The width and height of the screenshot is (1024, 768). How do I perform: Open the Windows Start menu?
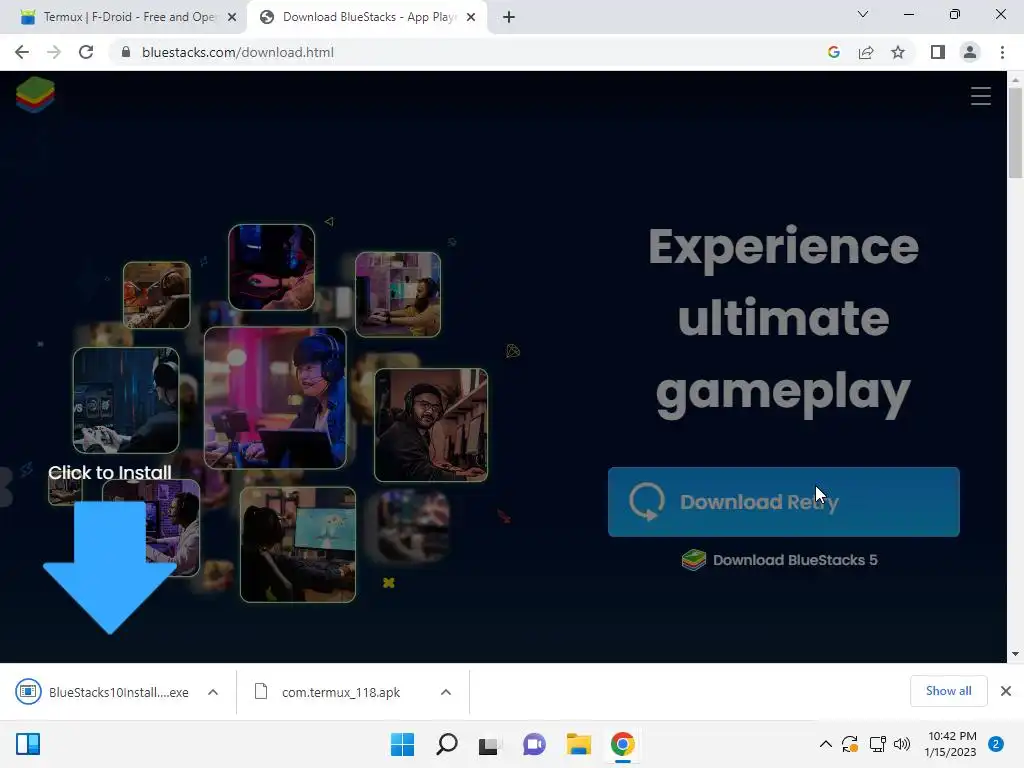[x=402, y=744]
